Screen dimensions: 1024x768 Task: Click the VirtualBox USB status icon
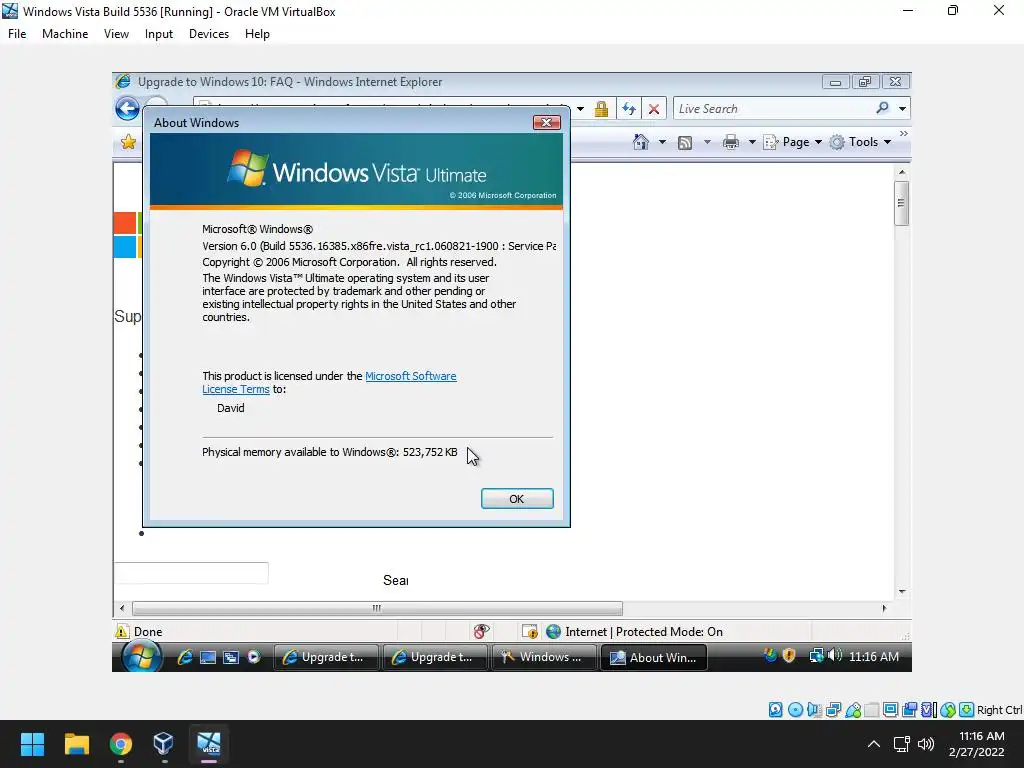point(853,710)
